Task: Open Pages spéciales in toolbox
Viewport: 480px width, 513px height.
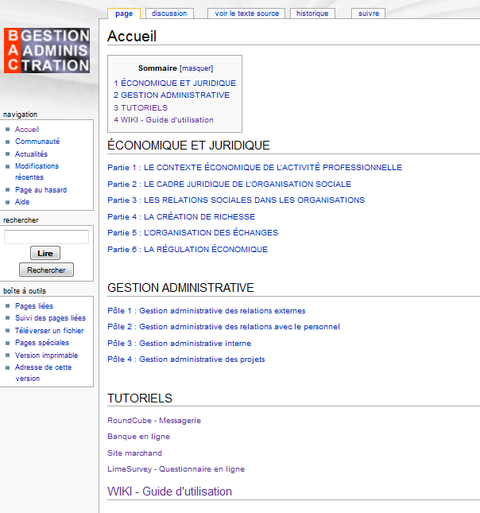Action: tap(42, 343)
